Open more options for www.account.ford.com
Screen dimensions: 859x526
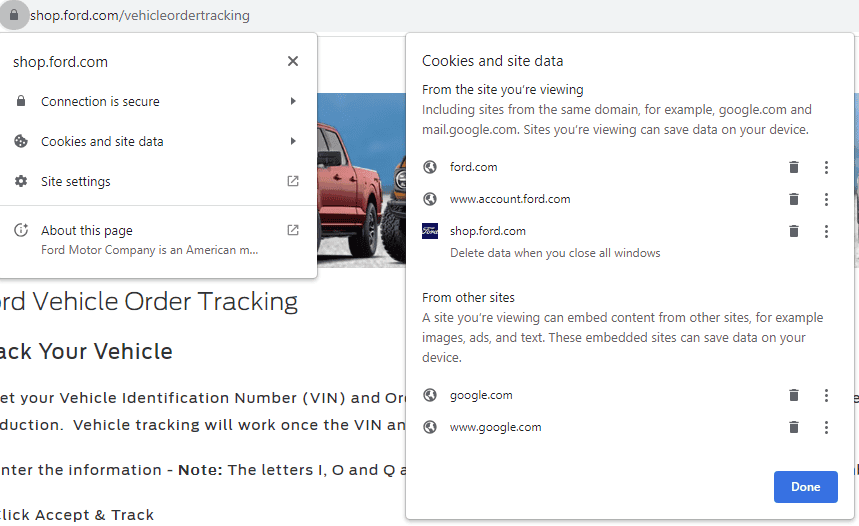(826, 199)
